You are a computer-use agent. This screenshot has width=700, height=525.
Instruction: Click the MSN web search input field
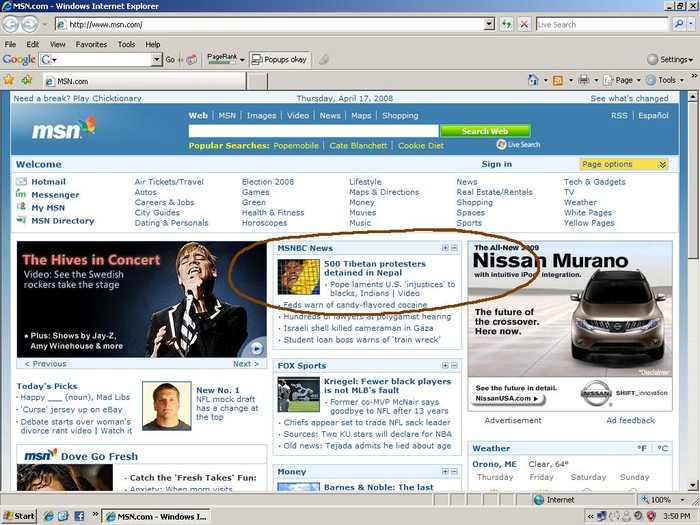(312, 131)
